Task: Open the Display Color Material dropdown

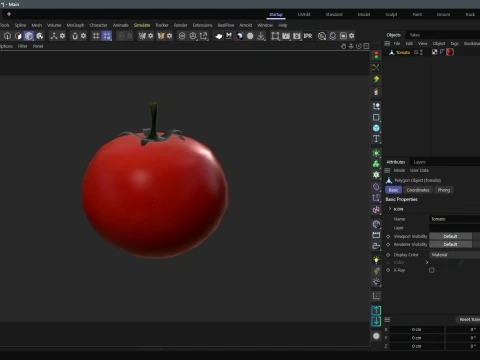Action: pyautogui.click(x=455, y=255)
